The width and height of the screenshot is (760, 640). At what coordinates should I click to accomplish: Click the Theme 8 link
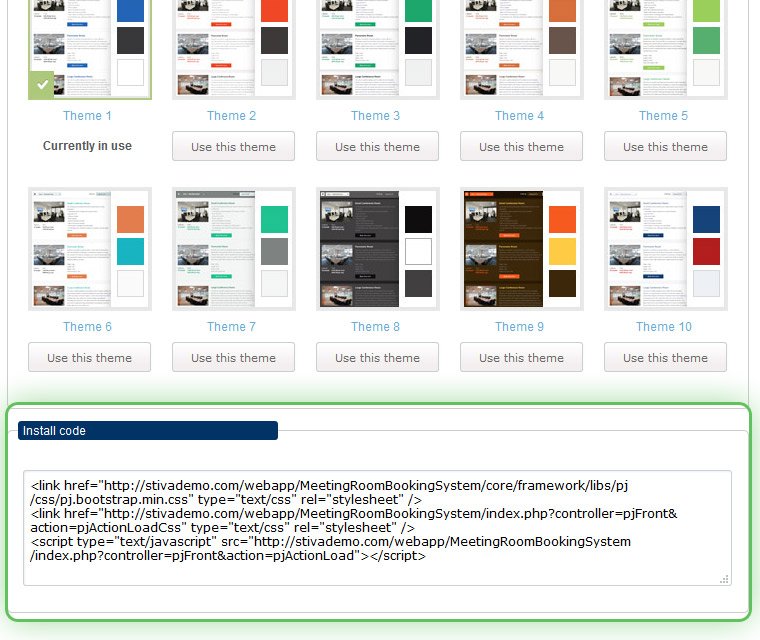(375, 327)
